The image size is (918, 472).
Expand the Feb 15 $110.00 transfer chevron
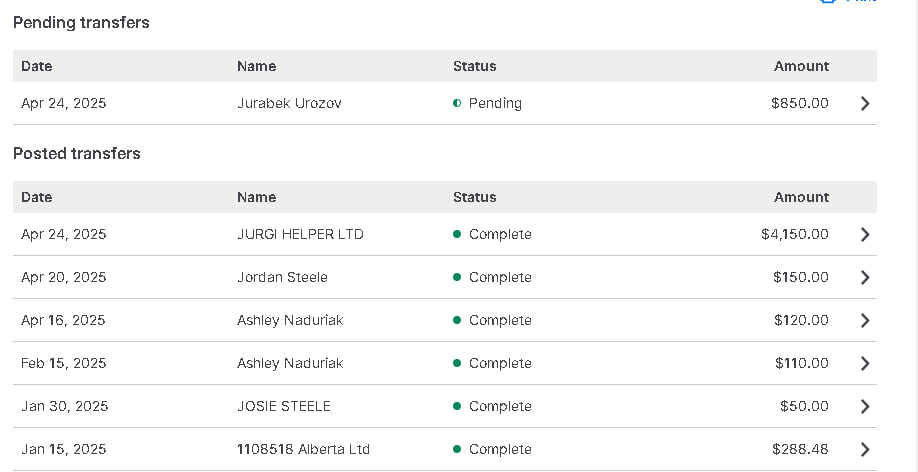[865, 363]
